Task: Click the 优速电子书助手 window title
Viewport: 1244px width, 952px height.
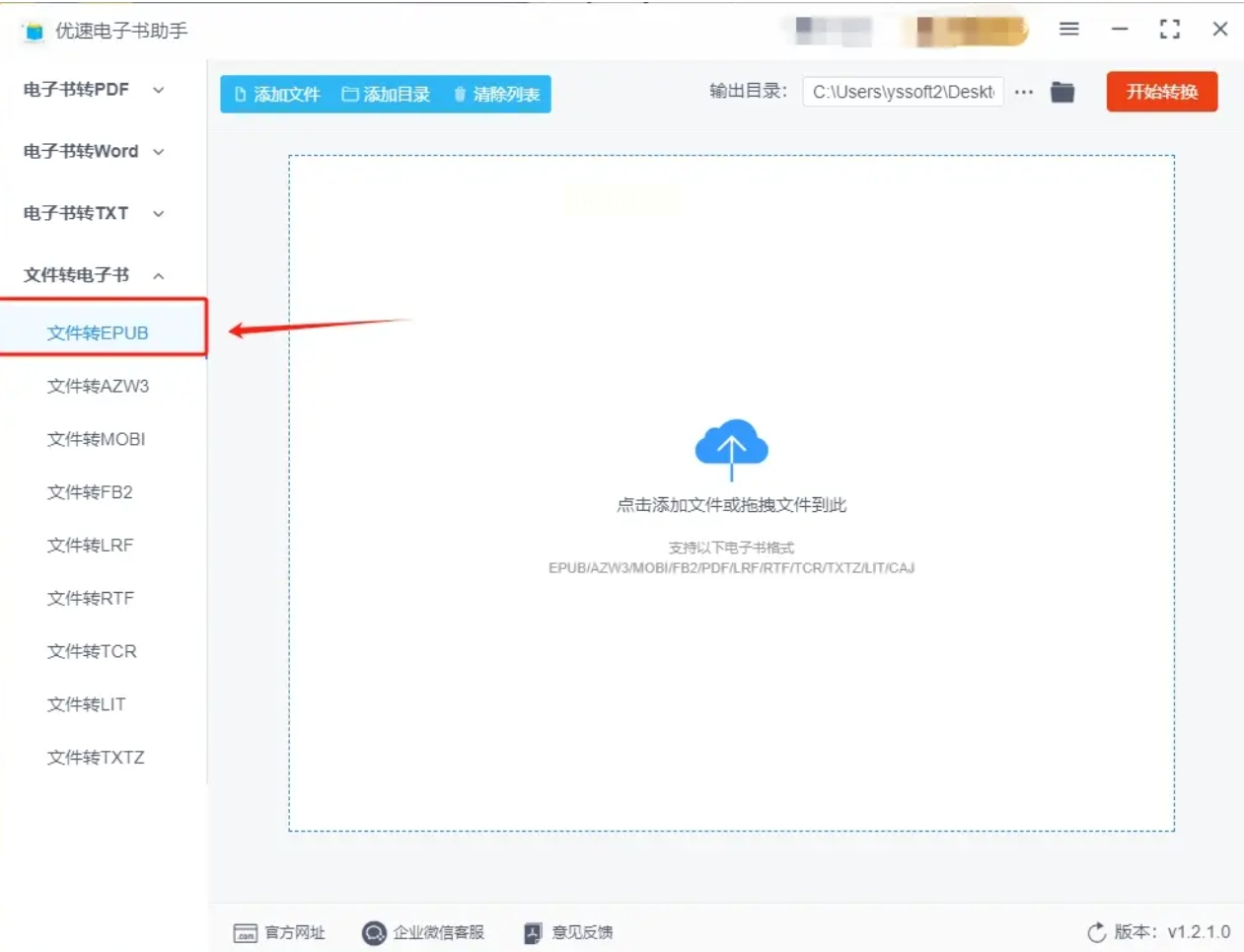Action: pos(121,32)
